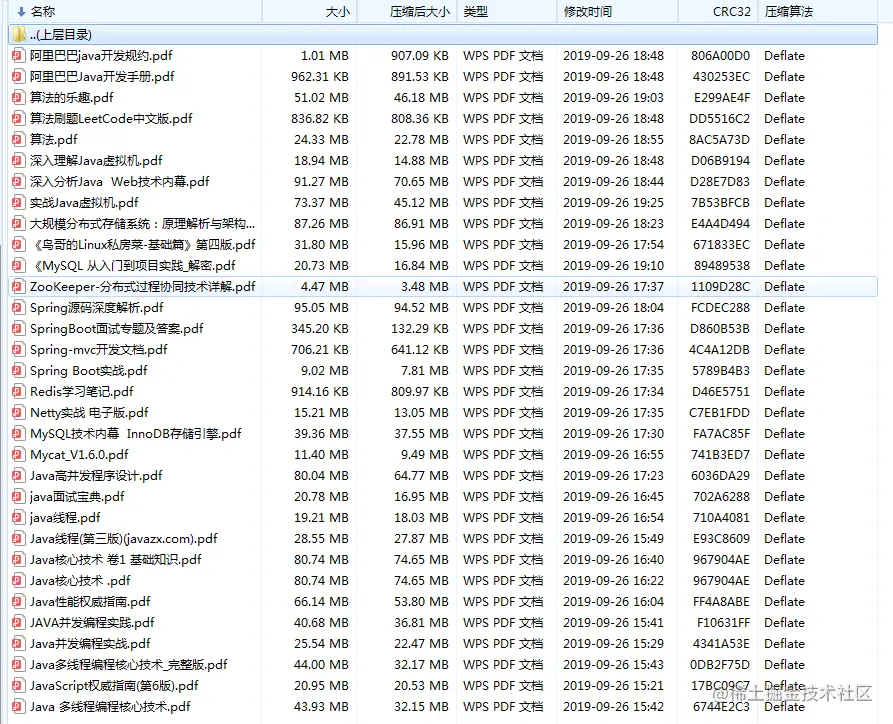The width and height of the screenshot is (893, 724).
Task: Click size value 962.31 KB
Action: (320, 76)
